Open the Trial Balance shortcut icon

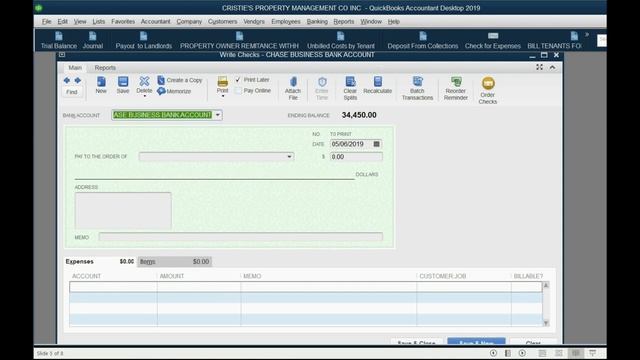point(59,36)
